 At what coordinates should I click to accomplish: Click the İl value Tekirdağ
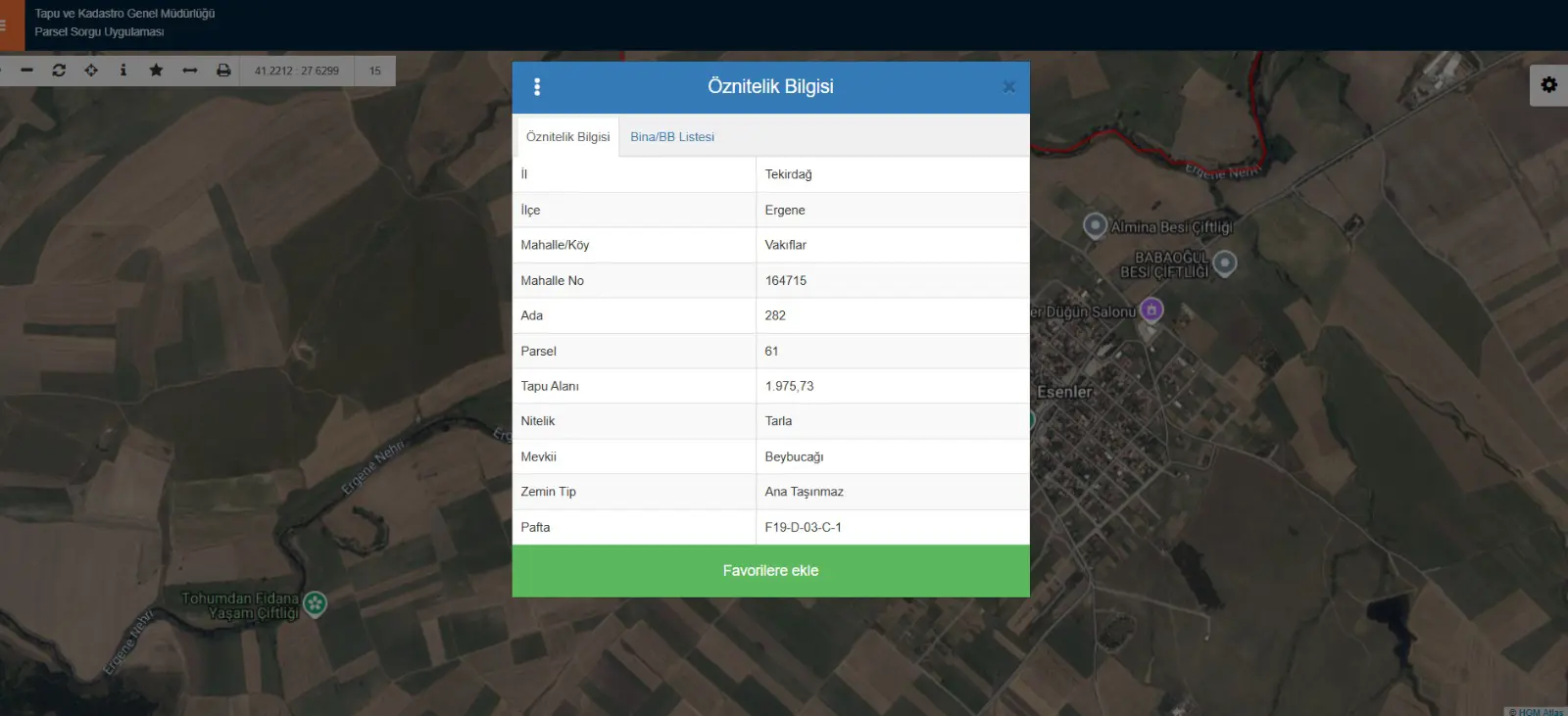[789, 174]
